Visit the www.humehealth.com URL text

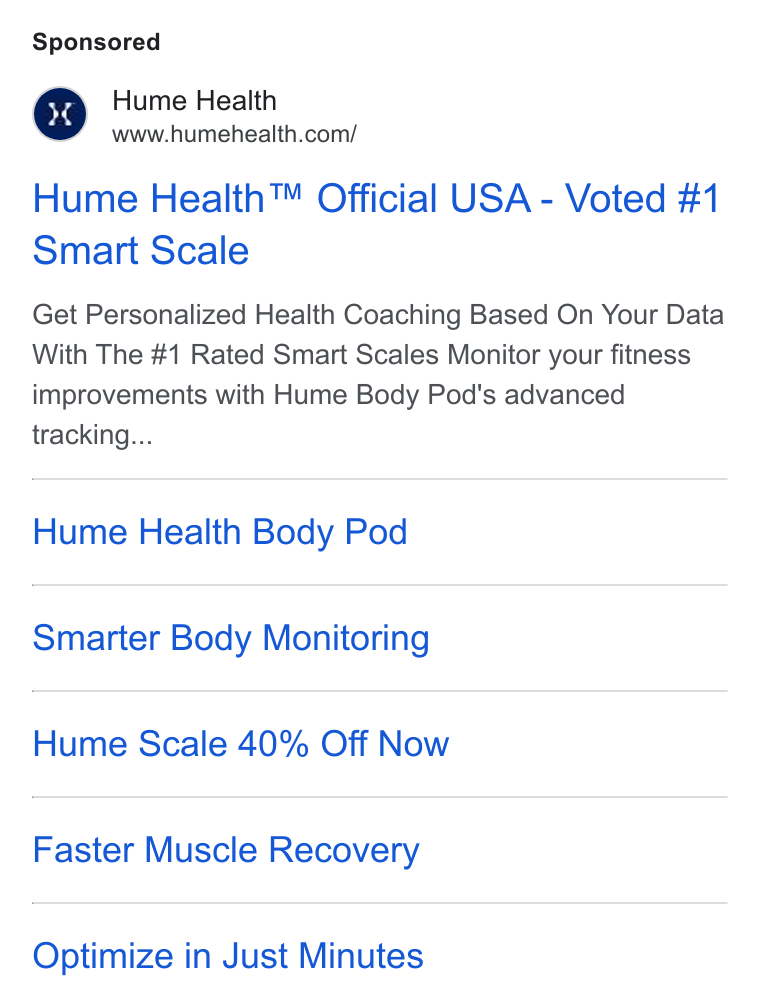tap(234, 134)
